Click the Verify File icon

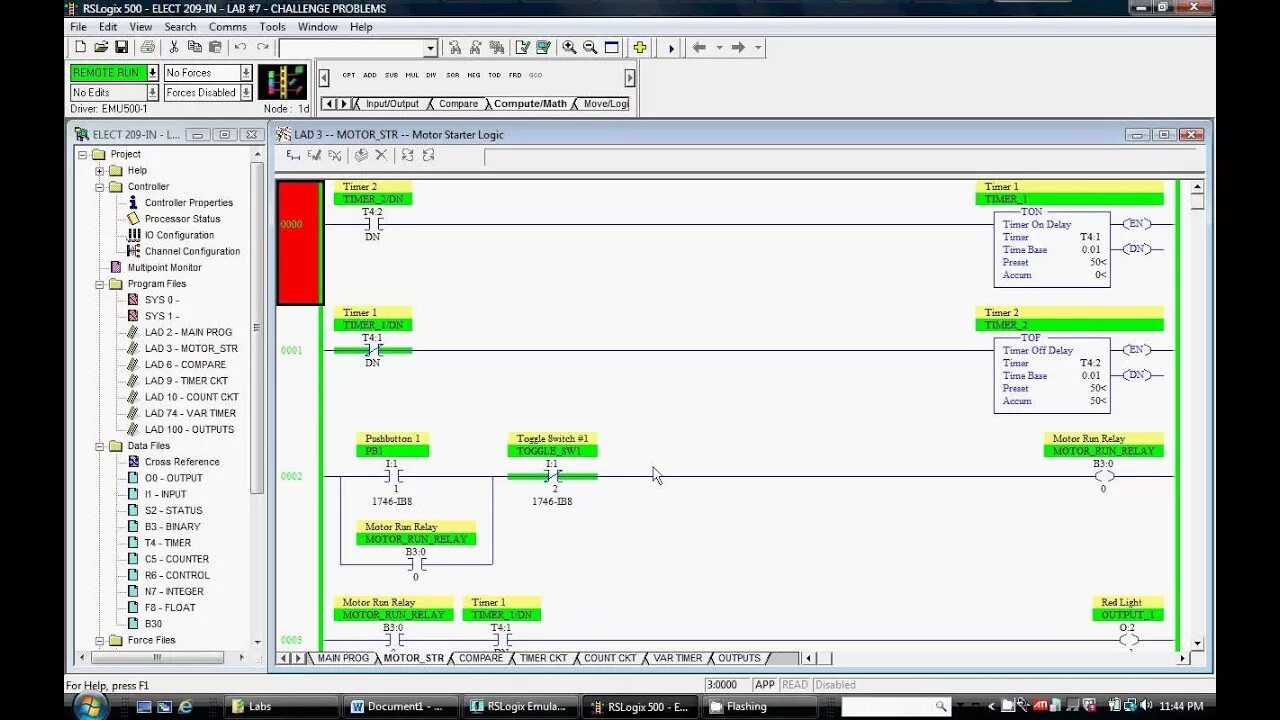point(522,47)
